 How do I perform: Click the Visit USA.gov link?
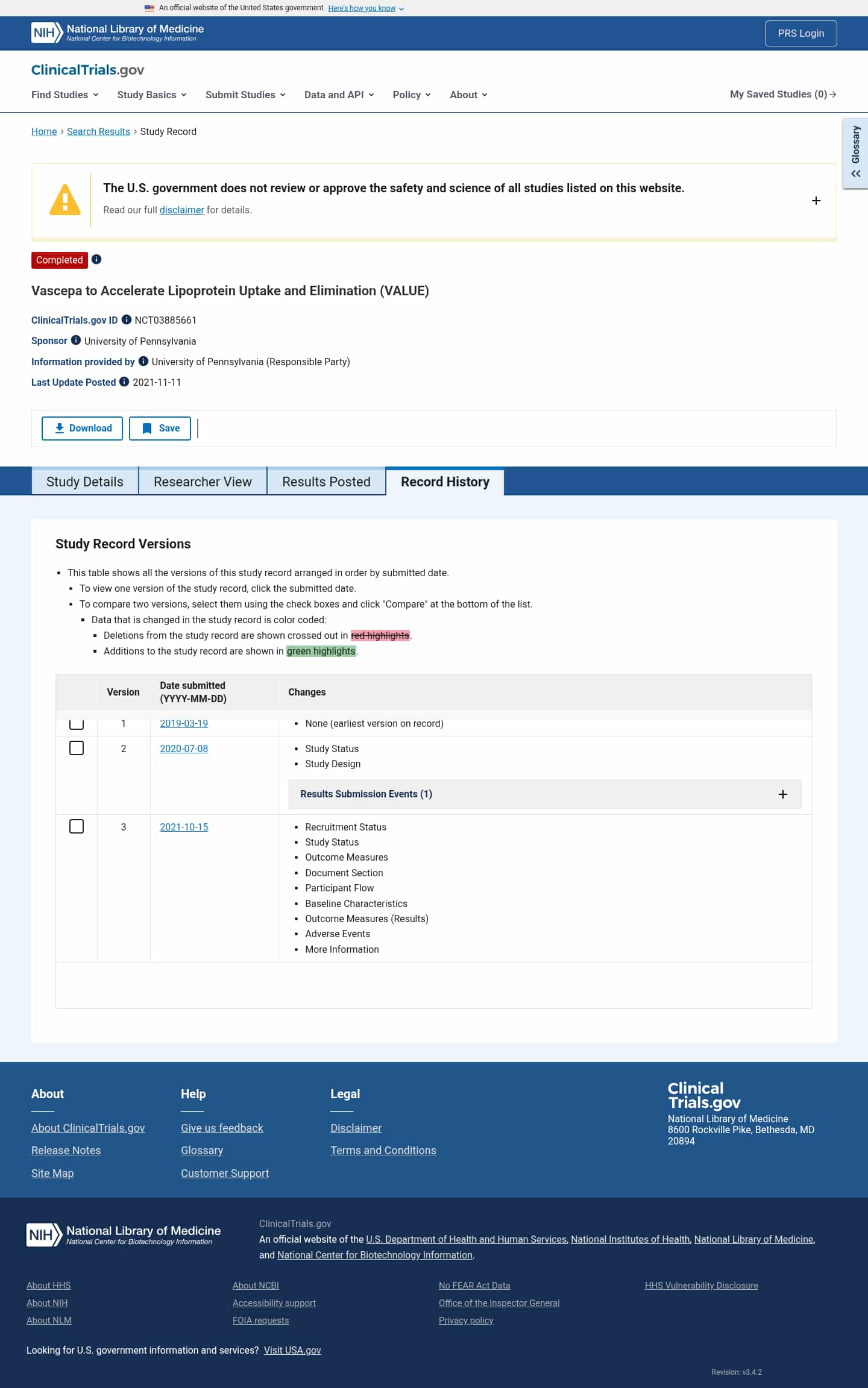[x=292, y=1350]
